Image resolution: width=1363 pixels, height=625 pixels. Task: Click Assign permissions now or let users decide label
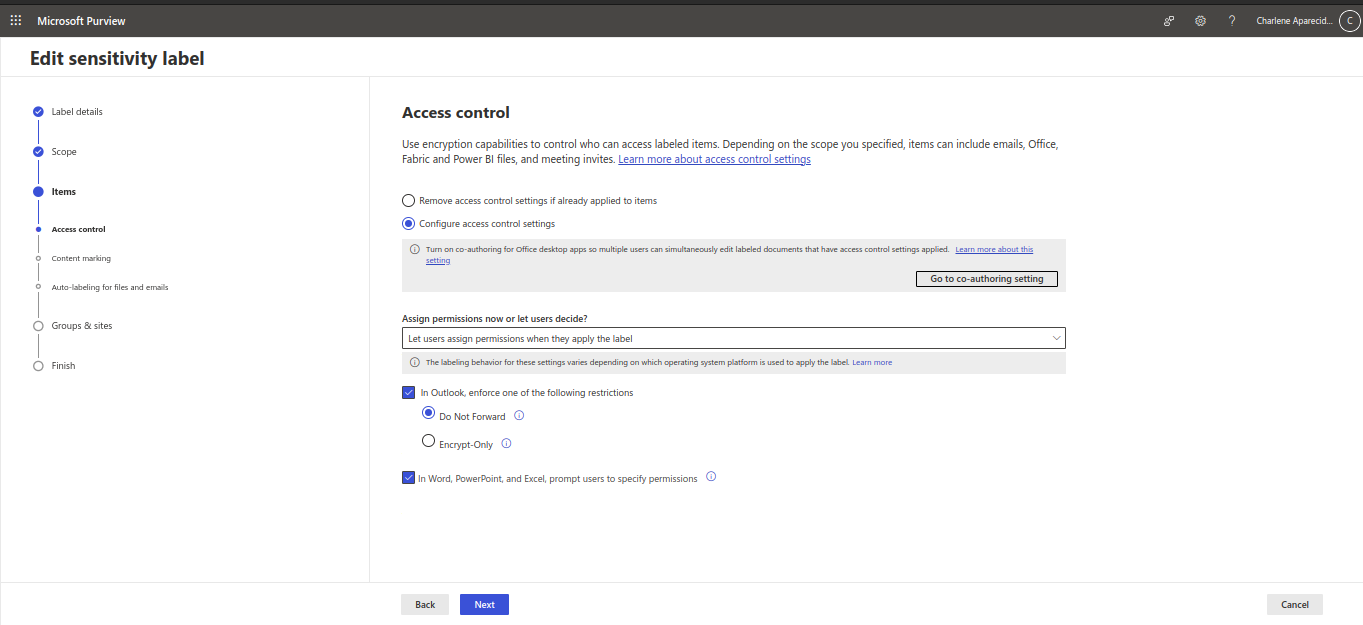click(495, 318)
